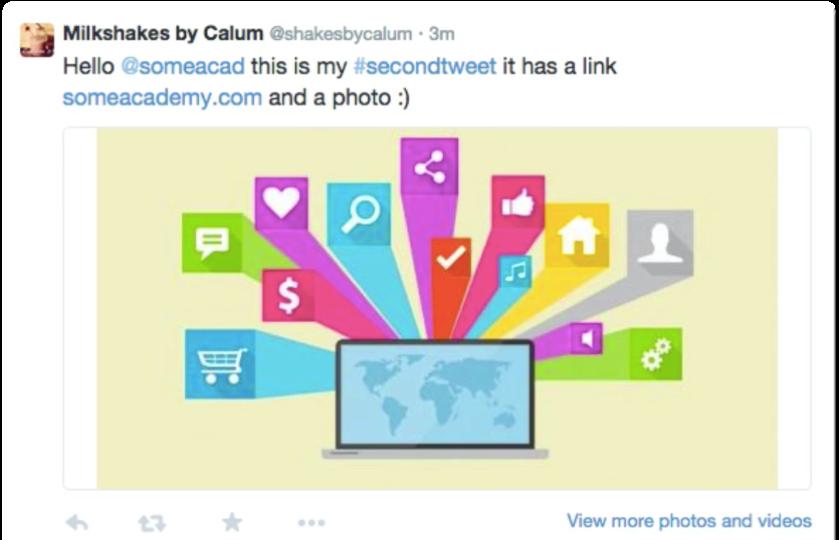The image size is (839, 540).
Task: Click the green gears icon in photo
Action: [x=656, y=354]
